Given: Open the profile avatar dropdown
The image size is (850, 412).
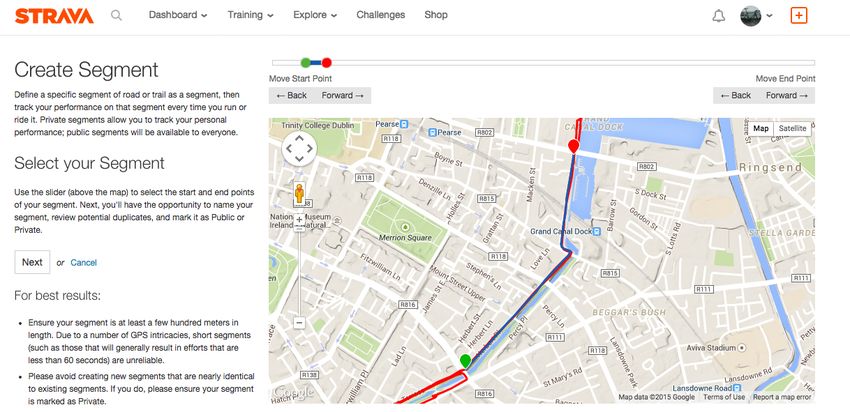Looking at the screenshot, I should point(756,16).
